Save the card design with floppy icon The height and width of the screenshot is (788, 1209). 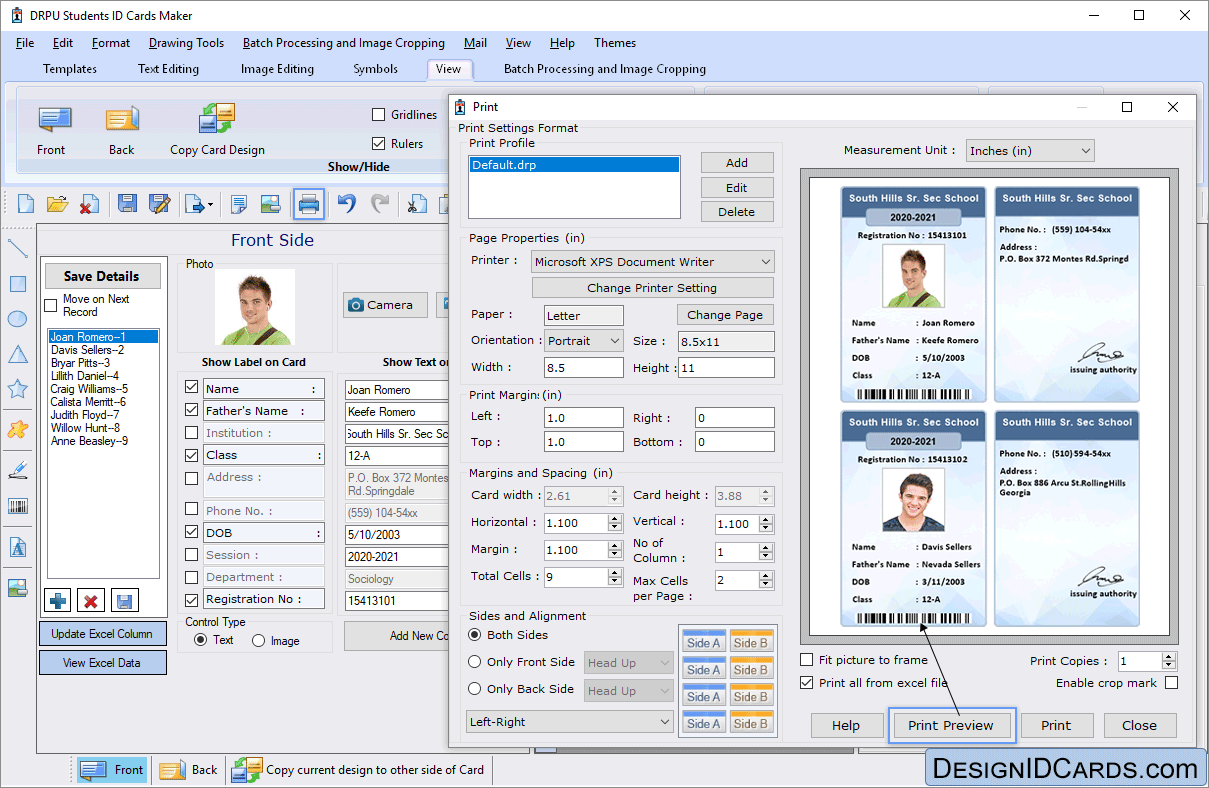click(127, 204)
